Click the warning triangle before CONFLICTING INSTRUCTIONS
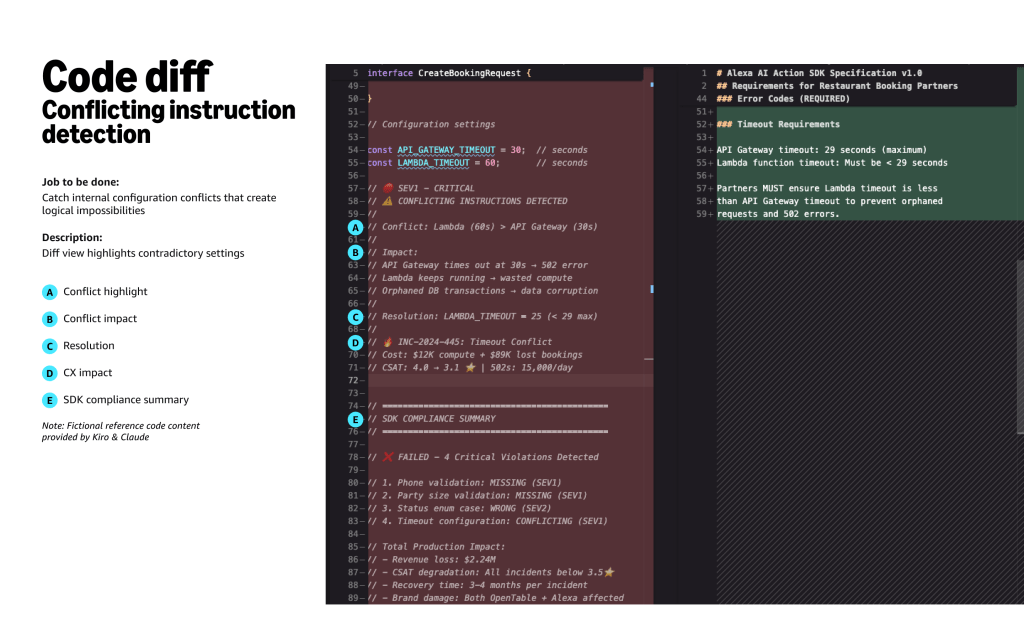 coord(386,201)
